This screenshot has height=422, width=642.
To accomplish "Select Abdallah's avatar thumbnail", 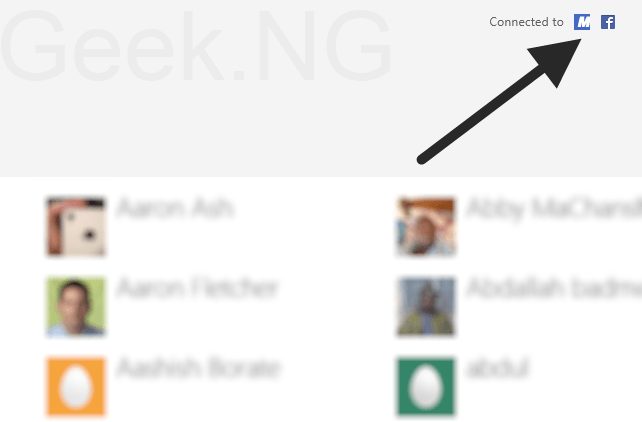I will (x=426, y=306).
